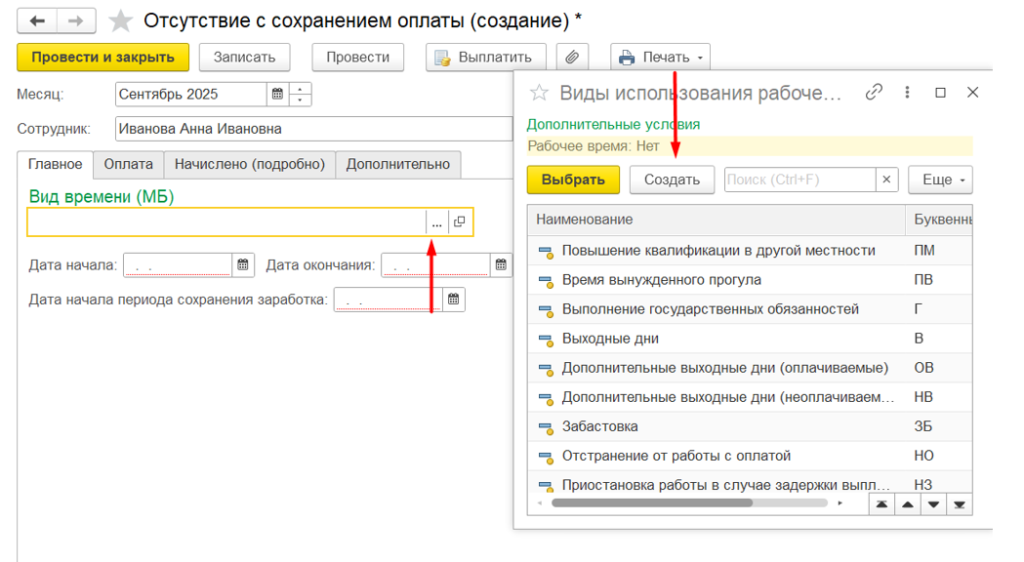Viewport: 1024px width, 562px height.
Task: Click the month stepper arrows
Action: (x=300, y=95)
